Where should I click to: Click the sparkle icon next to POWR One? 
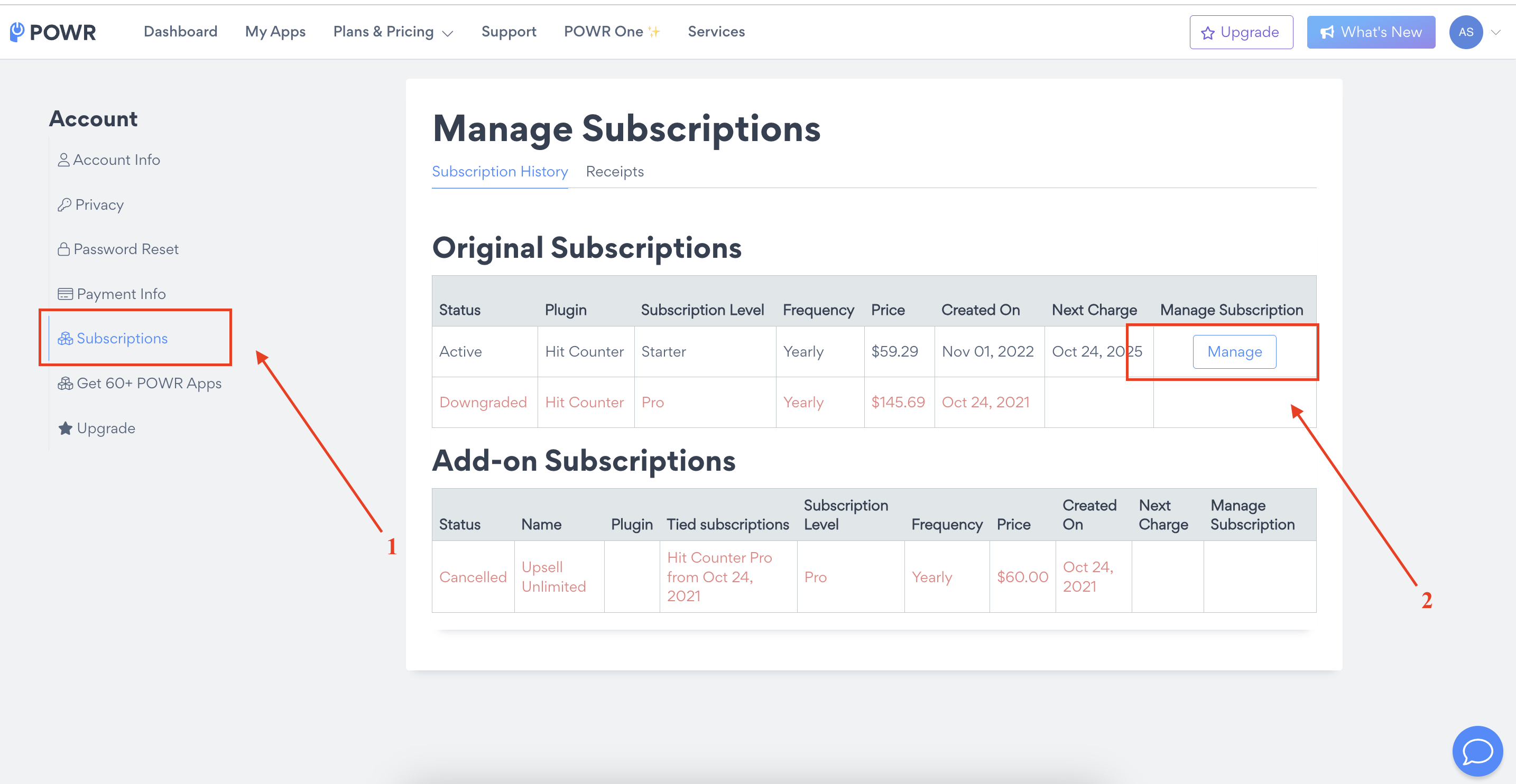coord(654,32)
